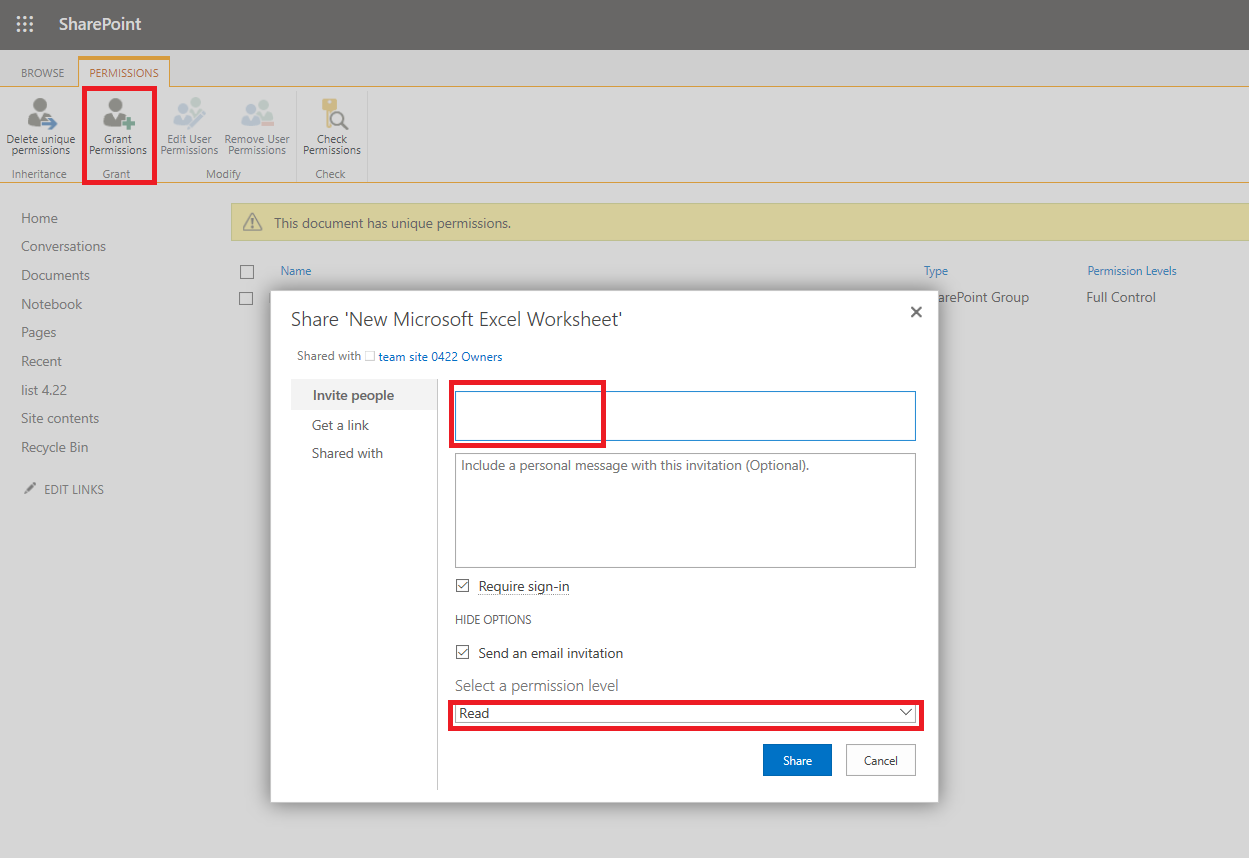Click the Edit Links pencil icon
The width and height of the screenshot is (1249, 858).
[x=29, y=489]
